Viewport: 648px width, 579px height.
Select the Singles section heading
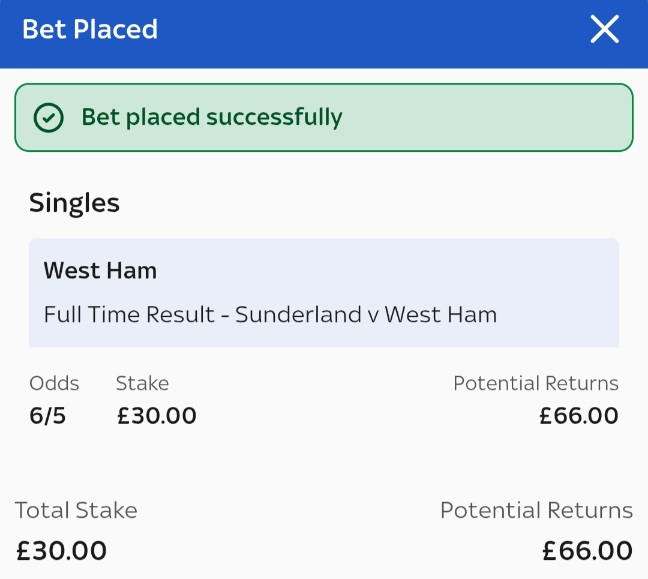[x=74, y=203]
